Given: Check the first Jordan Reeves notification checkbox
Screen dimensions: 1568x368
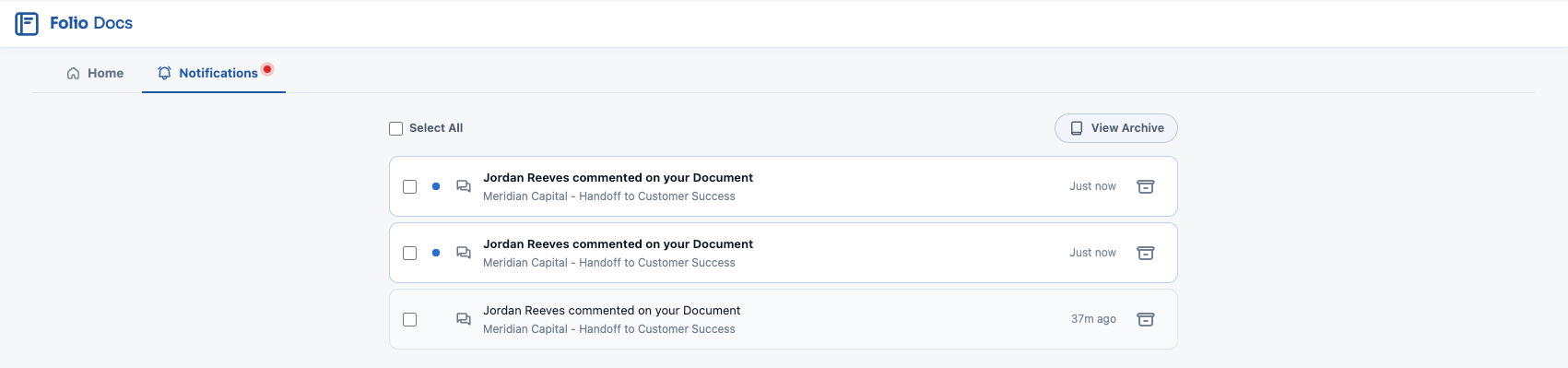Looking at the screenshot, I should [x=410, y=186].
